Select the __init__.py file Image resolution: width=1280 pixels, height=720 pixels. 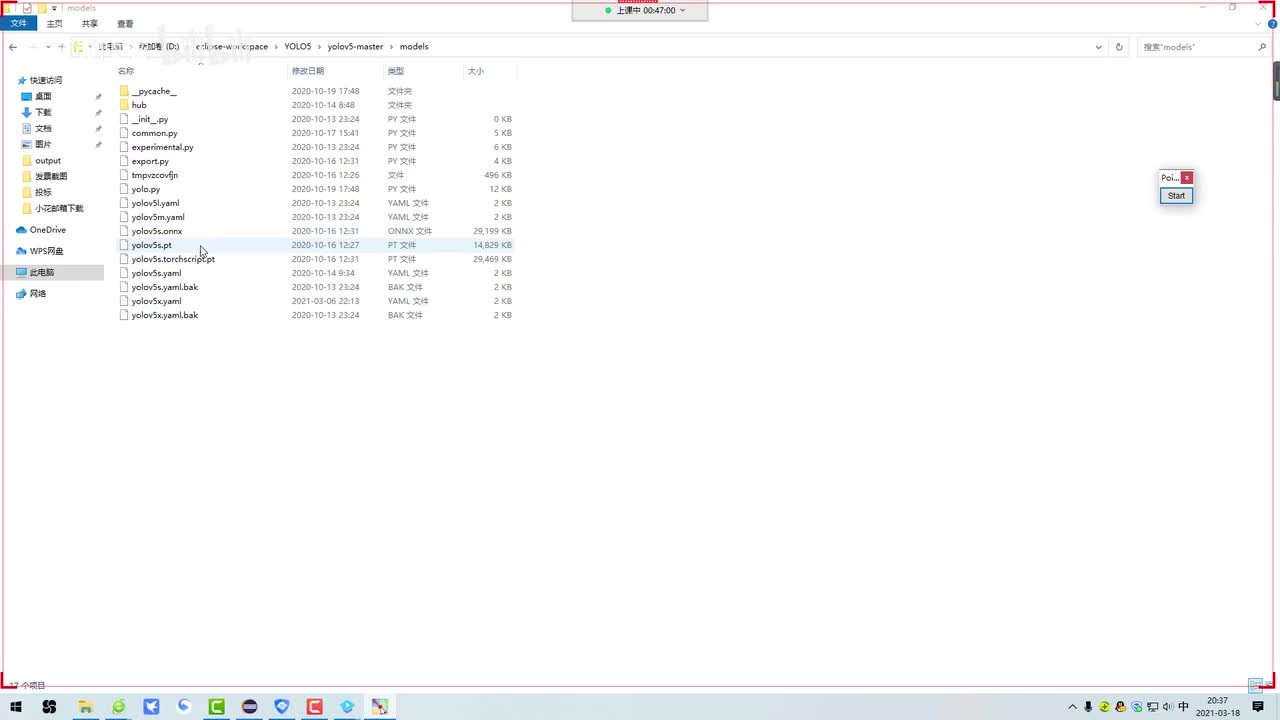coord(150,119)
